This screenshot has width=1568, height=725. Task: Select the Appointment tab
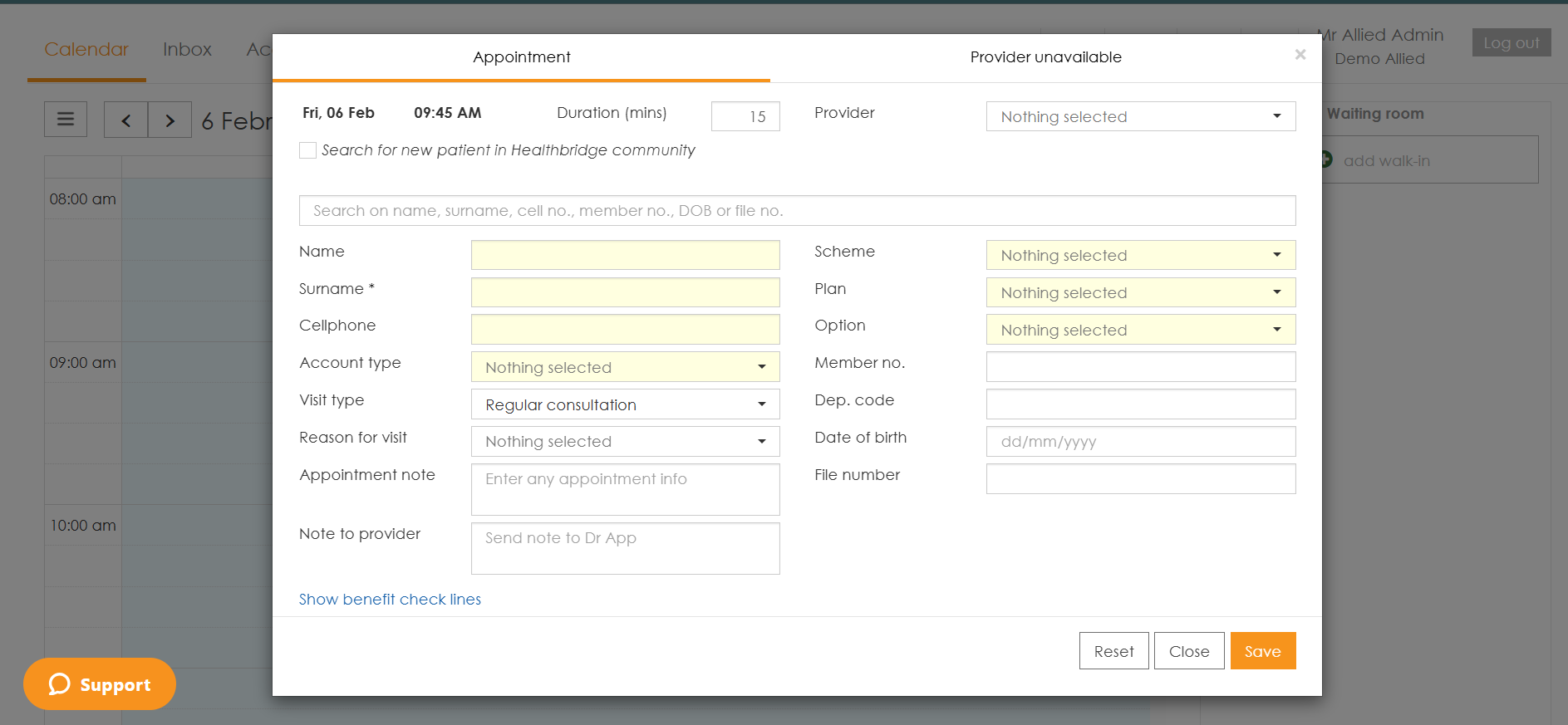tap(521, 57)
